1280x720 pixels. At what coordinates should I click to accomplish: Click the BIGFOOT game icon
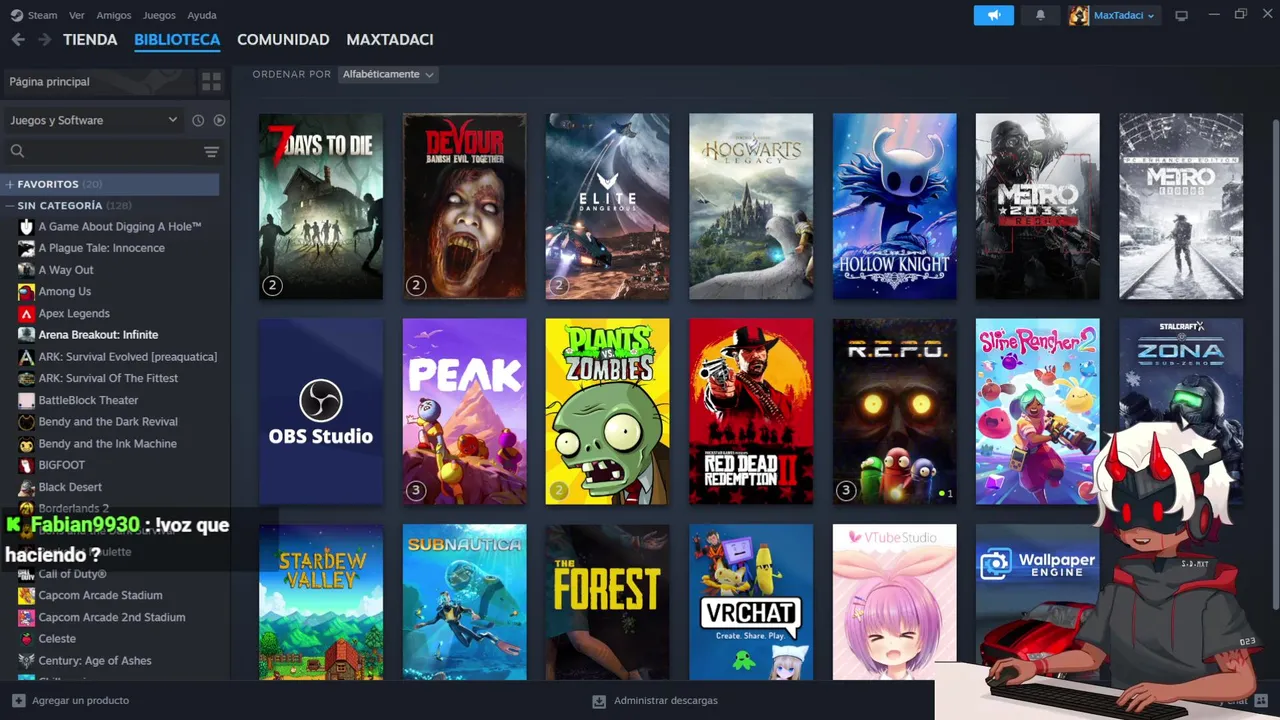click(x=27, y=465)
